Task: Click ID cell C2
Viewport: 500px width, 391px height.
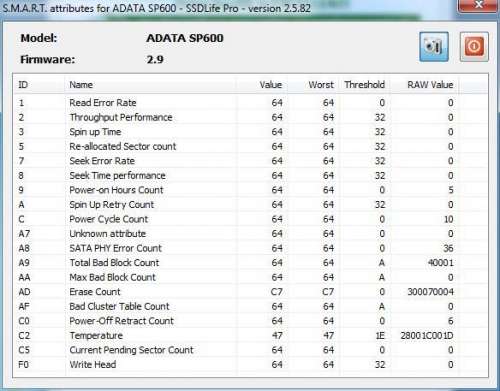Action: [x=24, y=335]
